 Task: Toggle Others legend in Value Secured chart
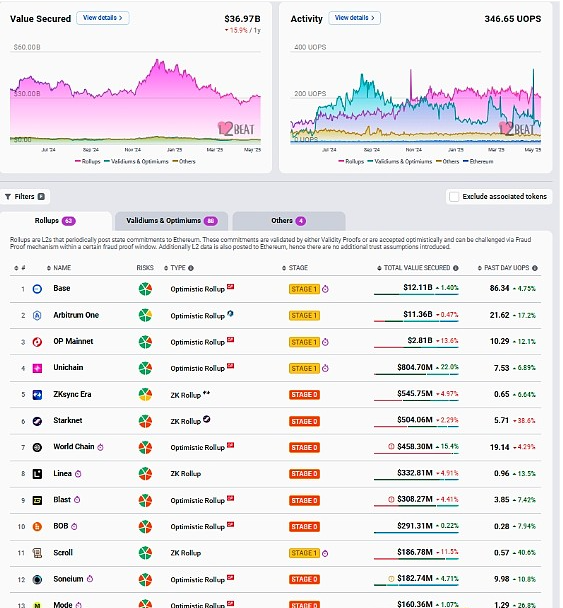pyautogui.click(x=184, y=162)
